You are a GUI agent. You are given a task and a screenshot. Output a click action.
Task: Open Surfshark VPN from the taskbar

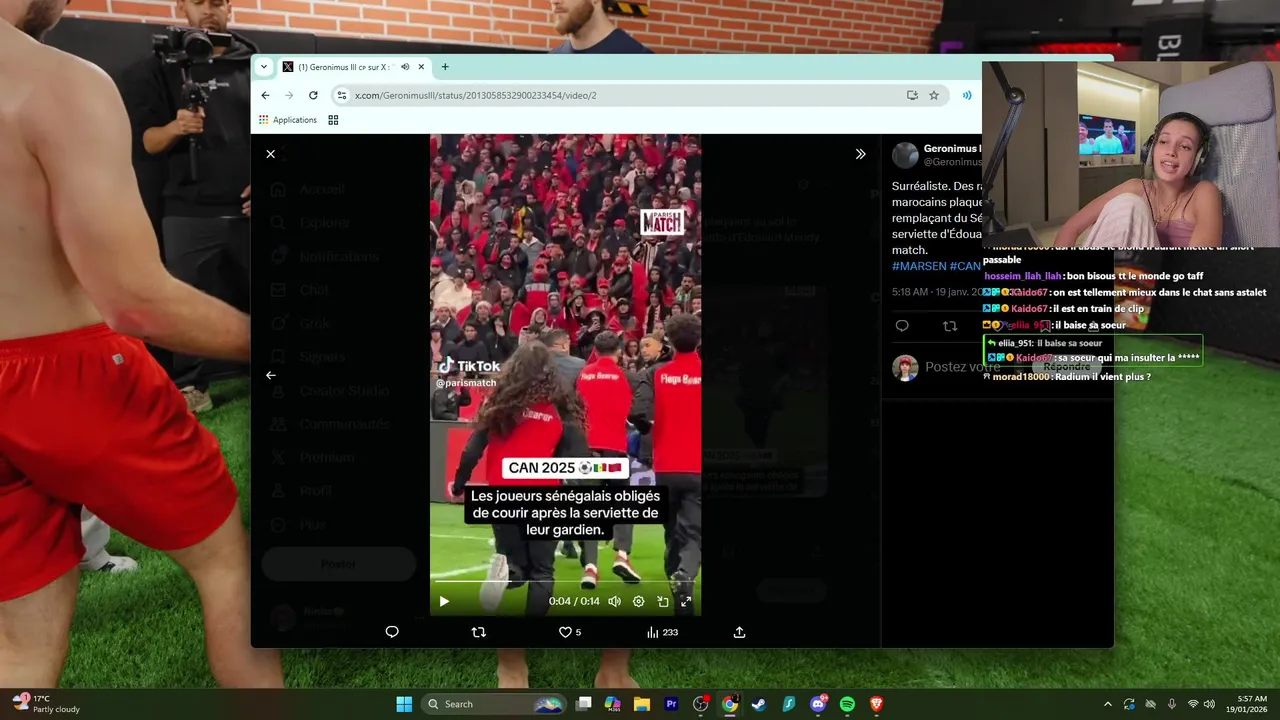[x=789, y=704]
